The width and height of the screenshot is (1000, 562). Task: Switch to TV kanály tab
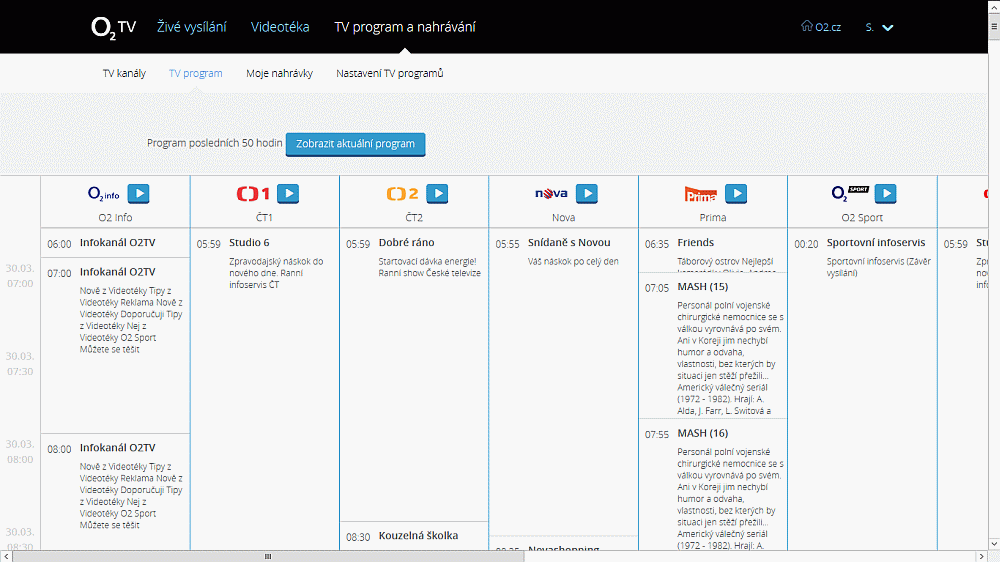124,73
